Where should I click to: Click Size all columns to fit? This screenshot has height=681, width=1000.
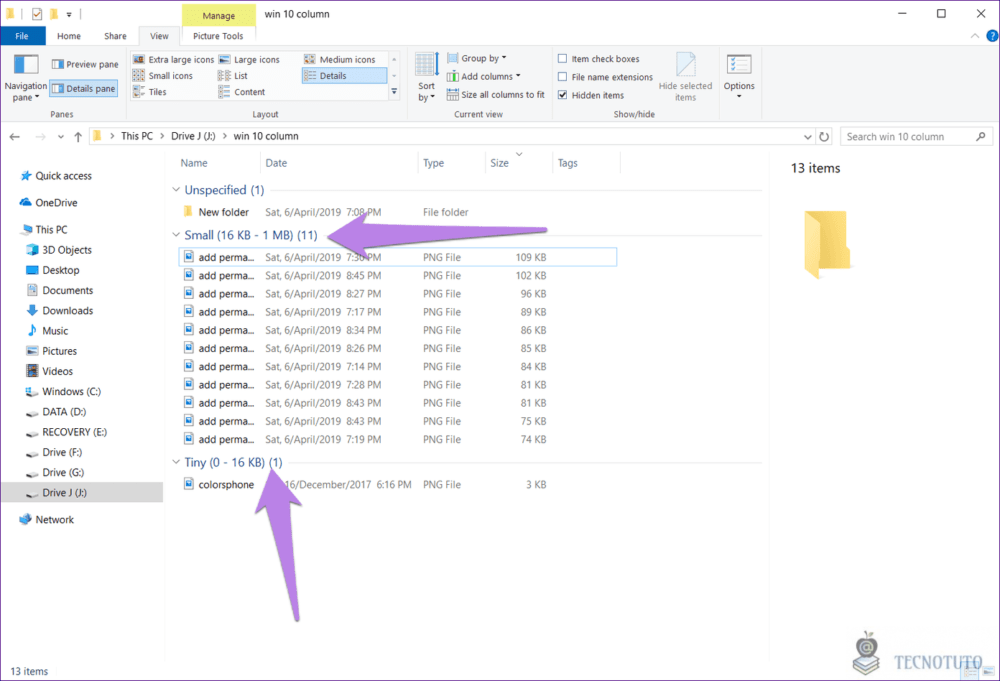point(496,94)
